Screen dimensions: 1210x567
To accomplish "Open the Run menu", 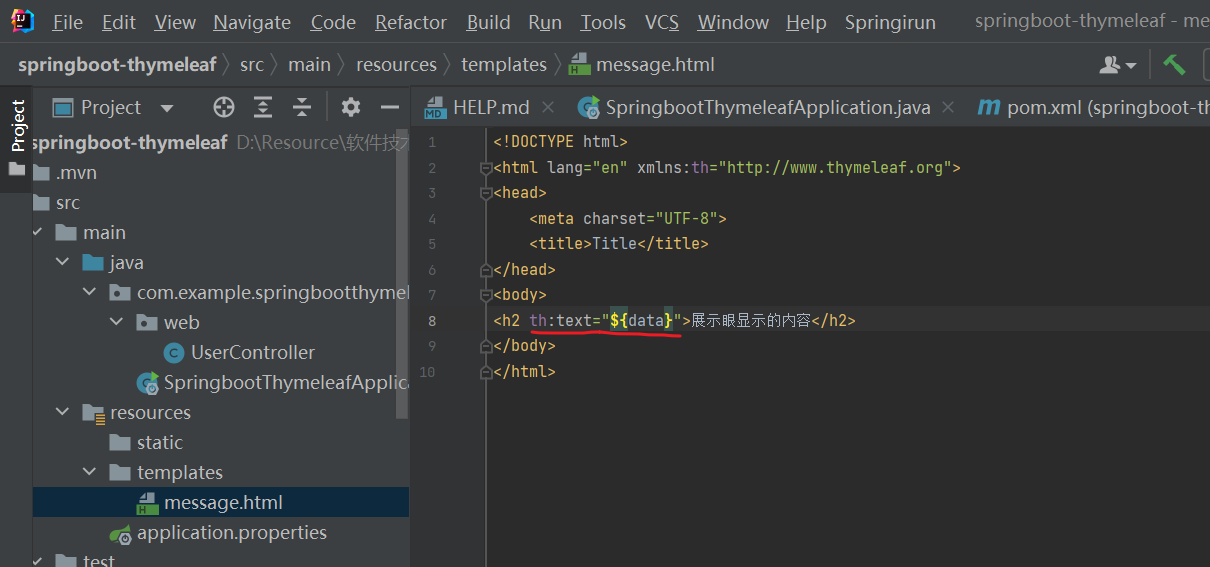I will point(545,22).
